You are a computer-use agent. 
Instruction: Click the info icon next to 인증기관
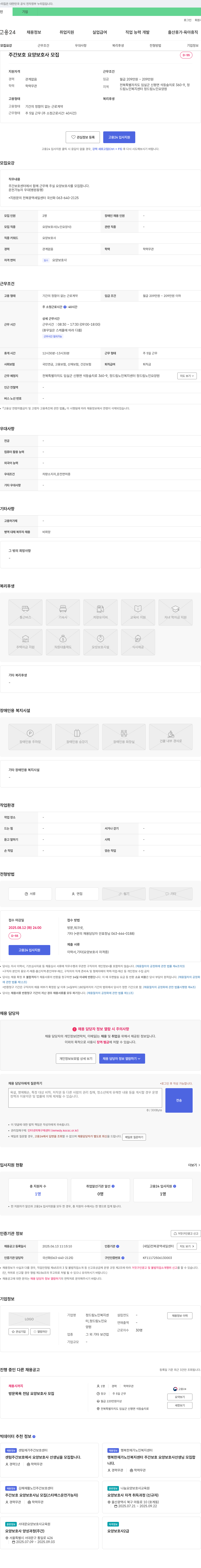(118, 1246)
